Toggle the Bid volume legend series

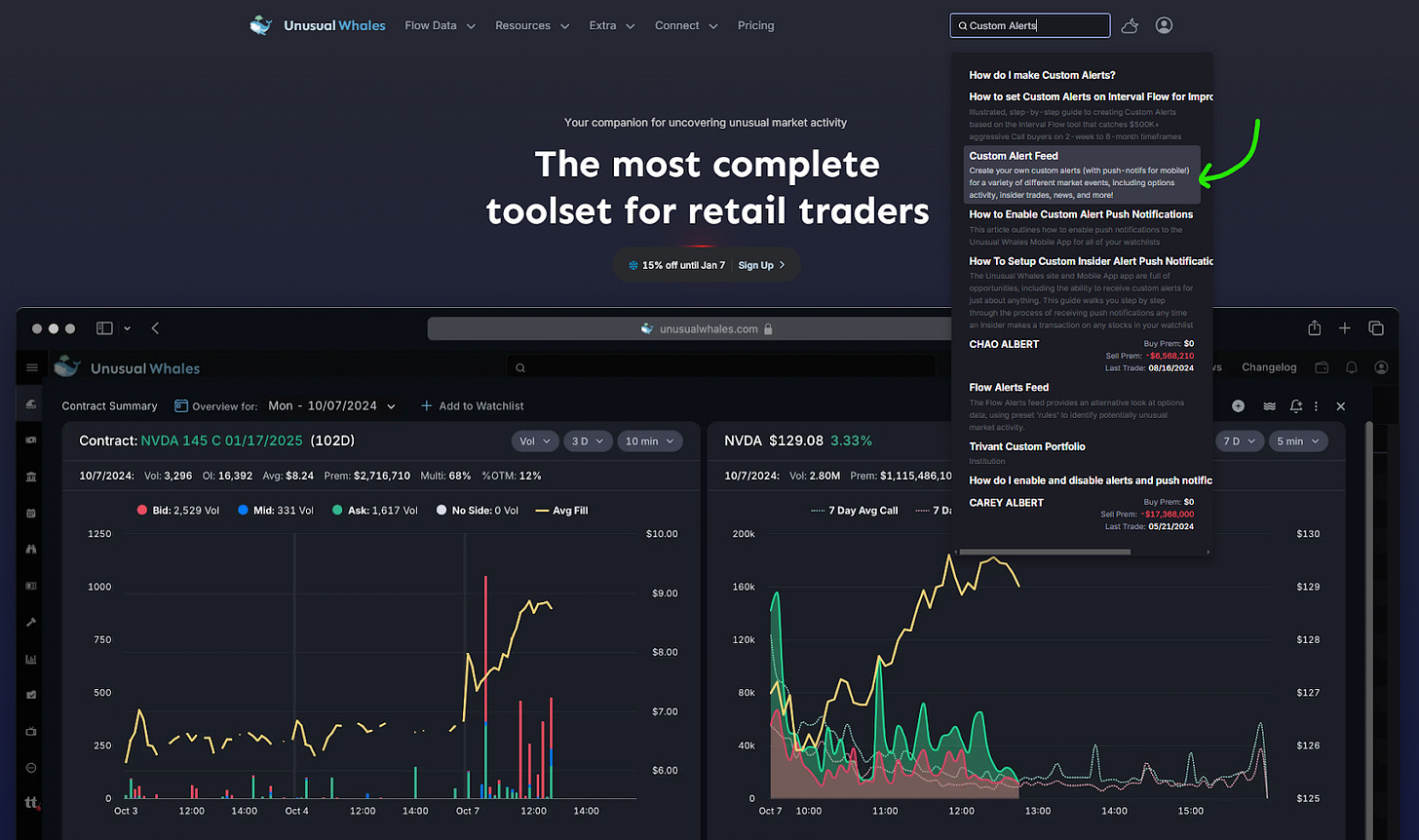coord(179,510)
